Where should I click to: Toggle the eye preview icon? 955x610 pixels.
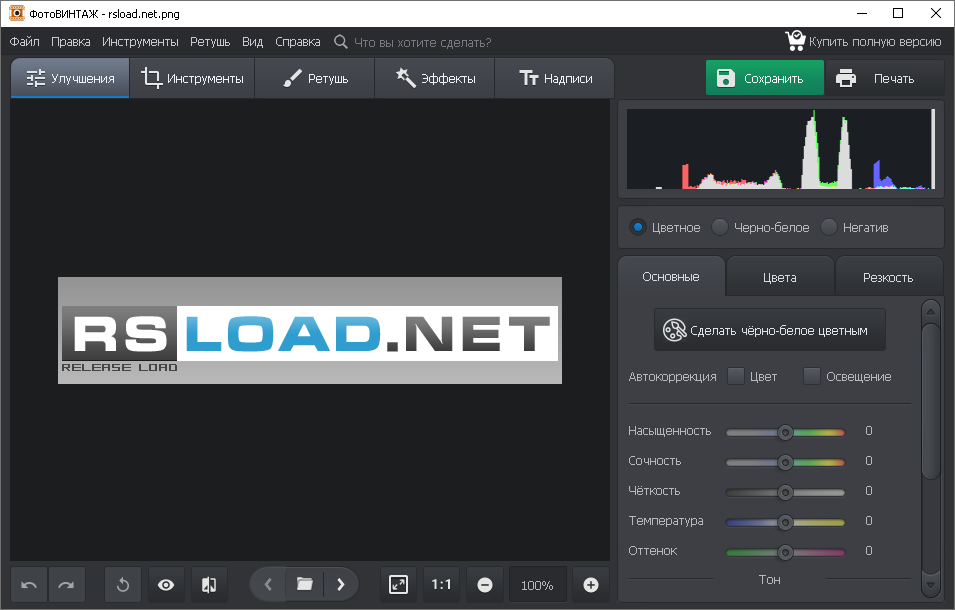(x=166, y=585)
